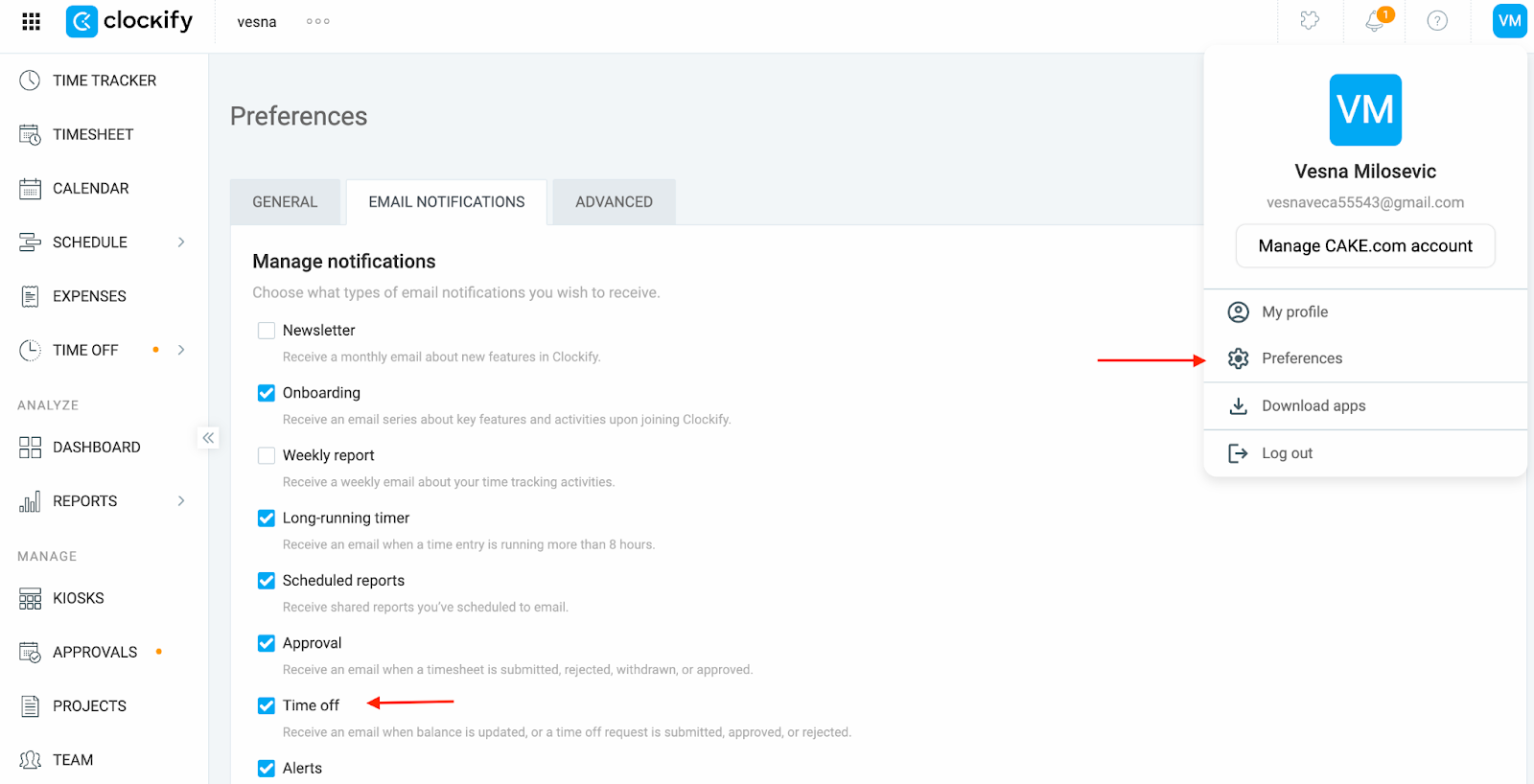Image resolution: width=1534 pixels, height=784 pixels.
Task: Uncheck the Alerts checkbox
Action: coord(267,769)
